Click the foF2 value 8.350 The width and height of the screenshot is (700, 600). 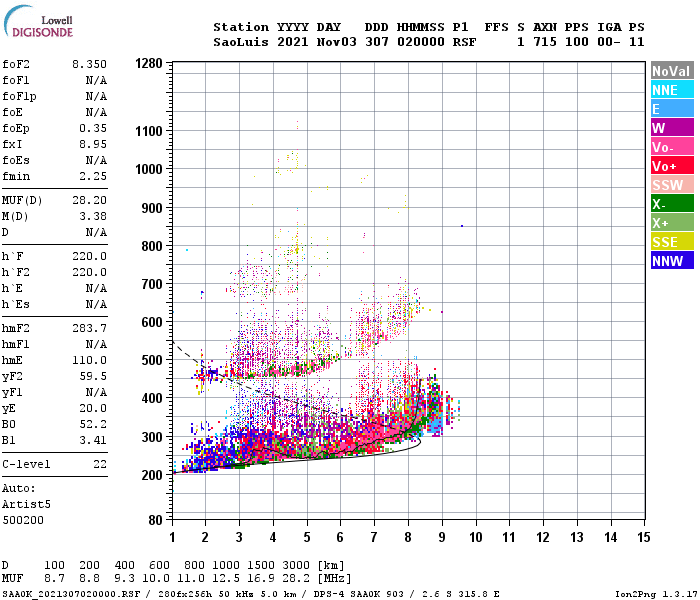pyautogui.click(x=89, y=64)
